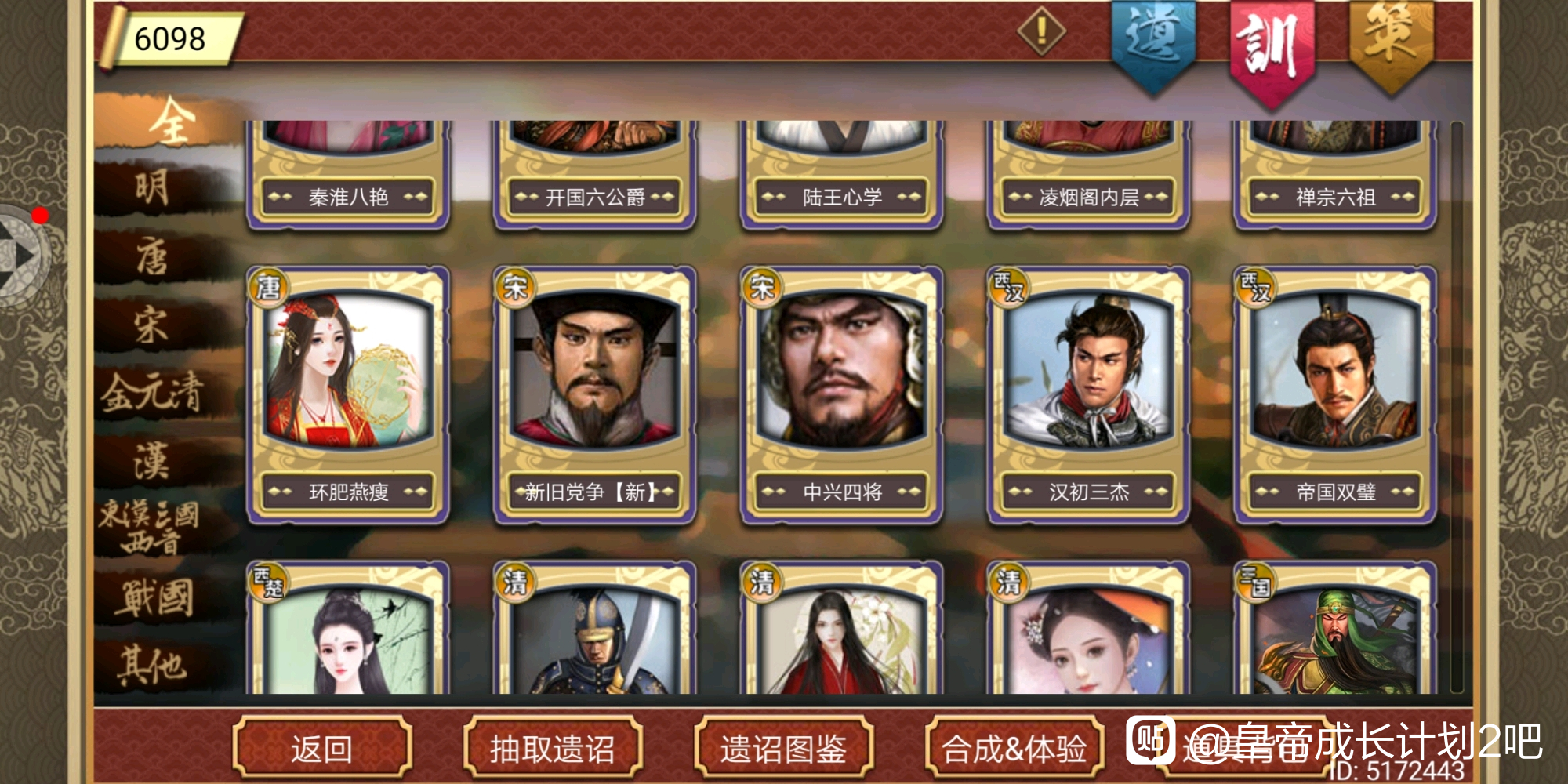Select the 新旧党争【新】 card

[594, 394]
